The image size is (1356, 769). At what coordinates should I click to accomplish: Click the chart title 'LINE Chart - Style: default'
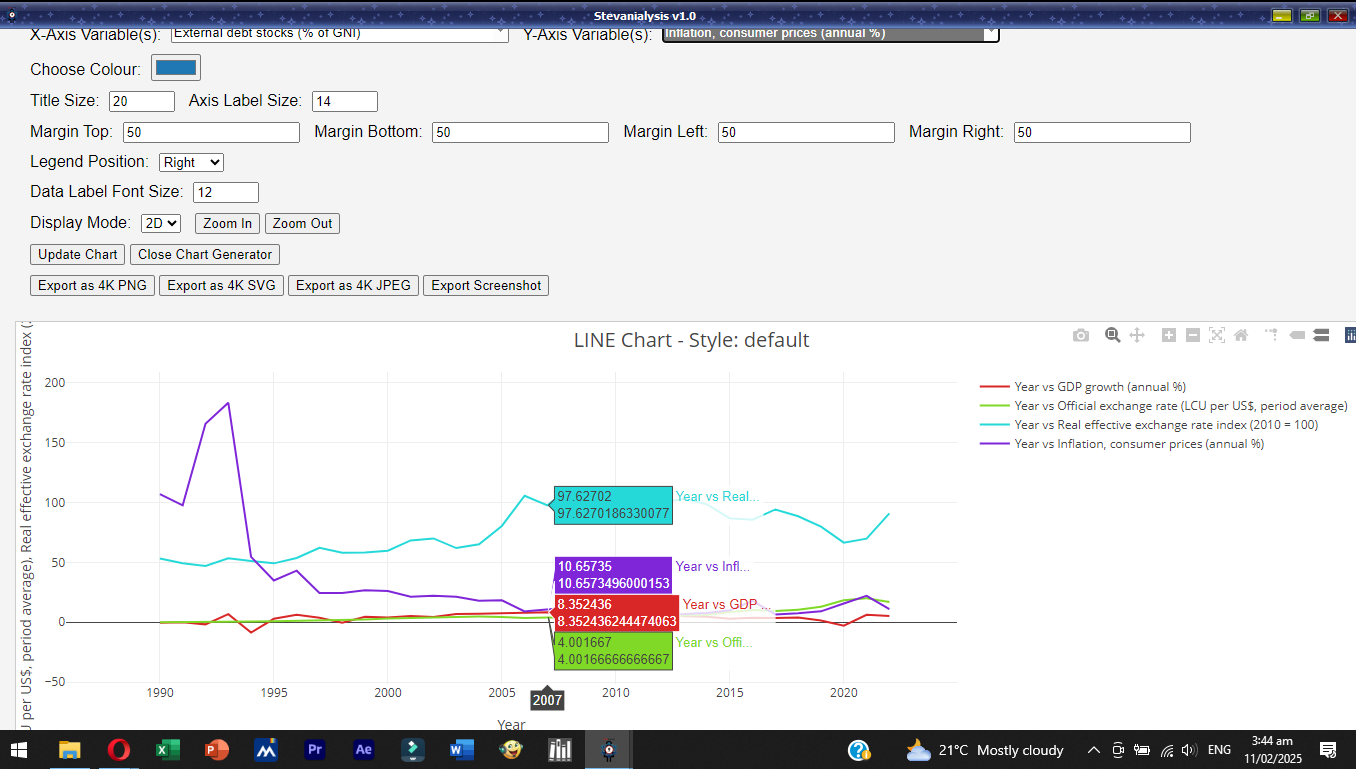click(691, 340)
